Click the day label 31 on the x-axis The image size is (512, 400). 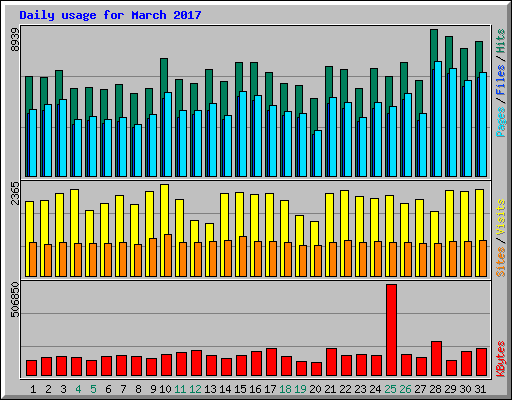click(480, 389)
